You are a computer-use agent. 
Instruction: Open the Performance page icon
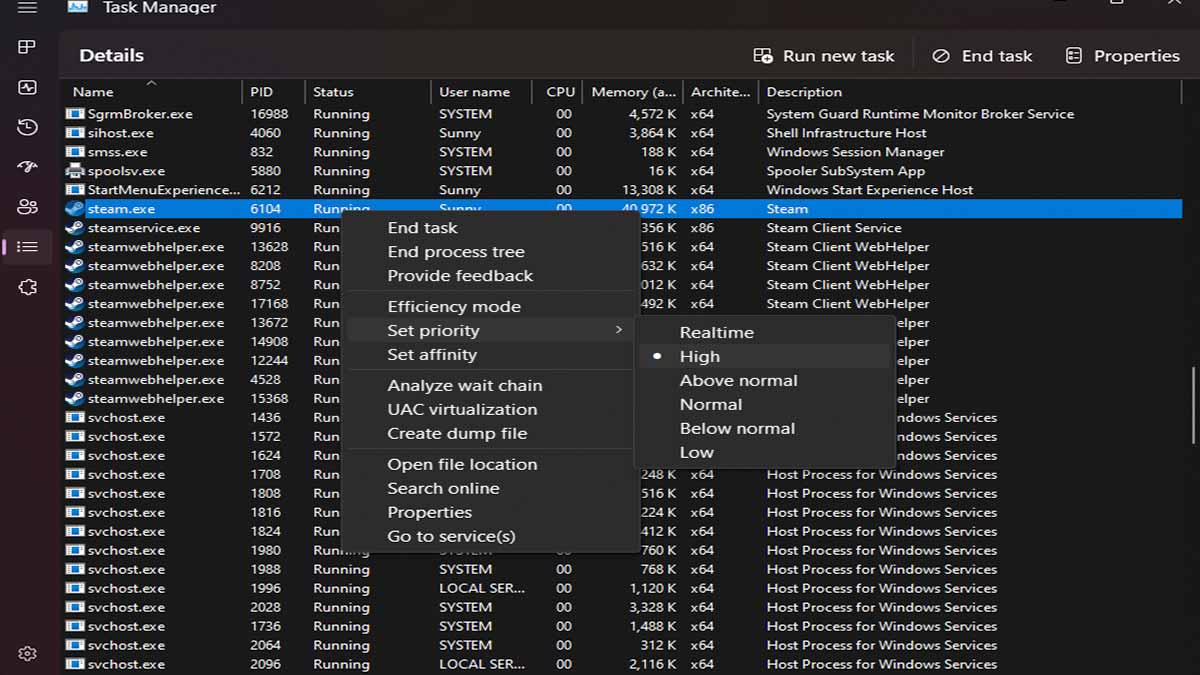click(26, 87)
